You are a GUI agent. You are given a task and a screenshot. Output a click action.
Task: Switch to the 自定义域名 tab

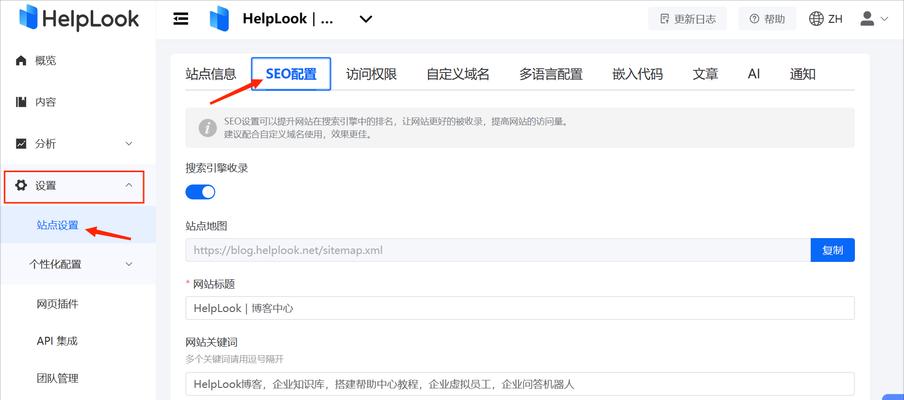(x=458, y=74)
